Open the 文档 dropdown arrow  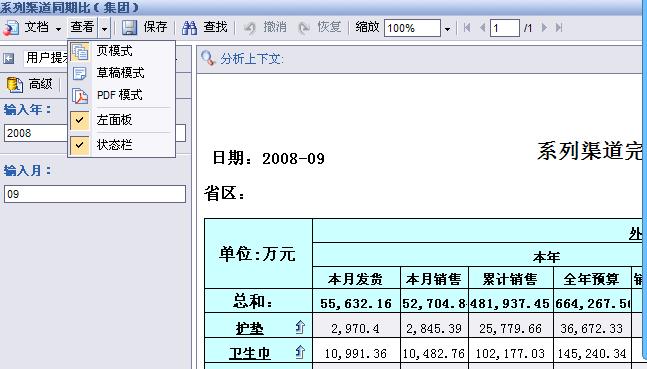coord(58,28)
